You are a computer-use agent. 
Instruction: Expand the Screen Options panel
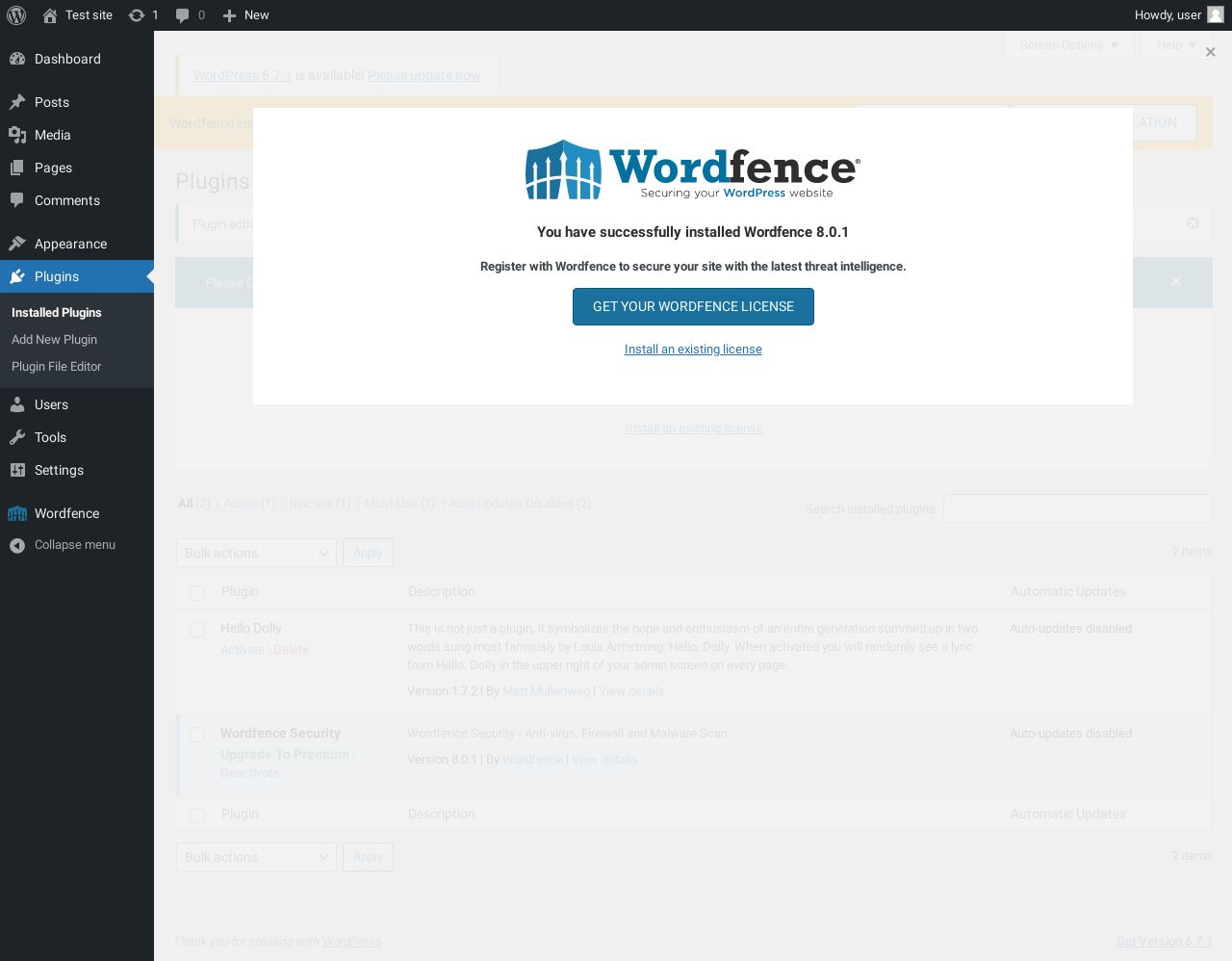(1069, 45)
